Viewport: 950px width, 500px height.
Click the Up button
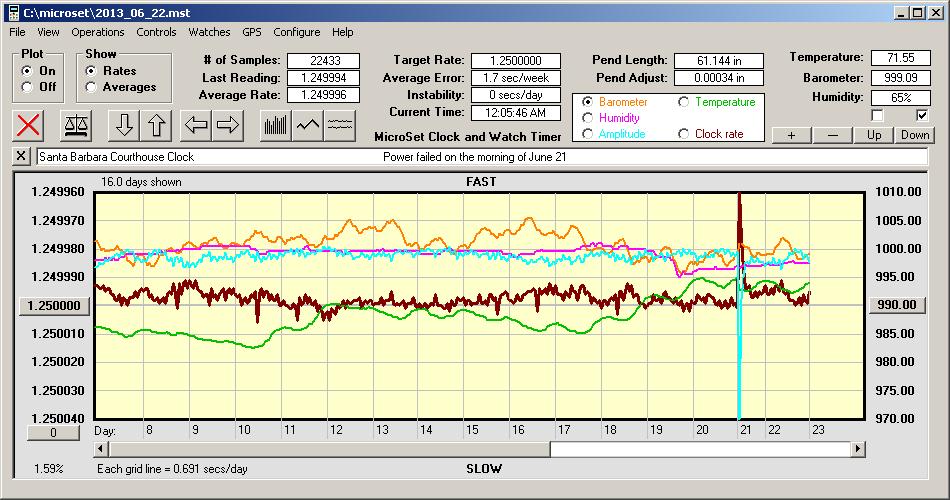(874, 135)
